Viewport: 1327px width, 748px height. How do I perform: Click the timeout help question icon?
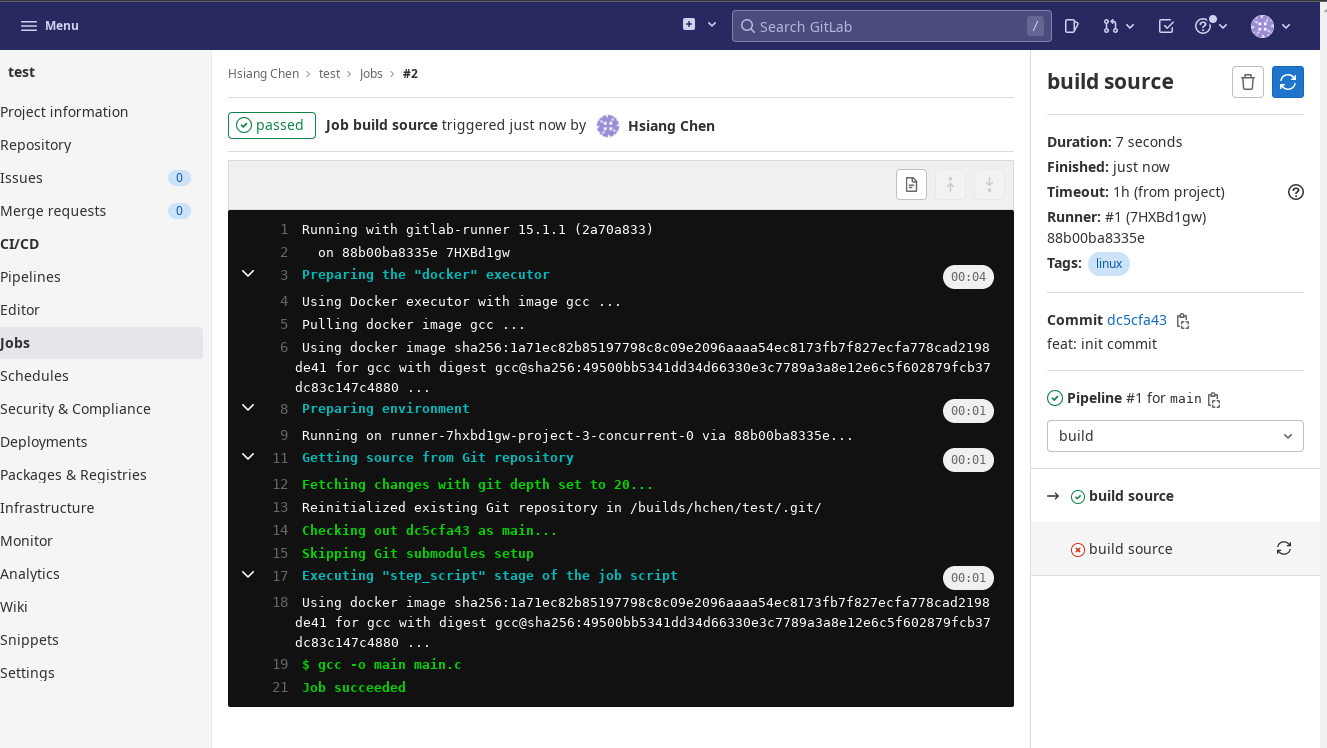[x=1295, y=192]
